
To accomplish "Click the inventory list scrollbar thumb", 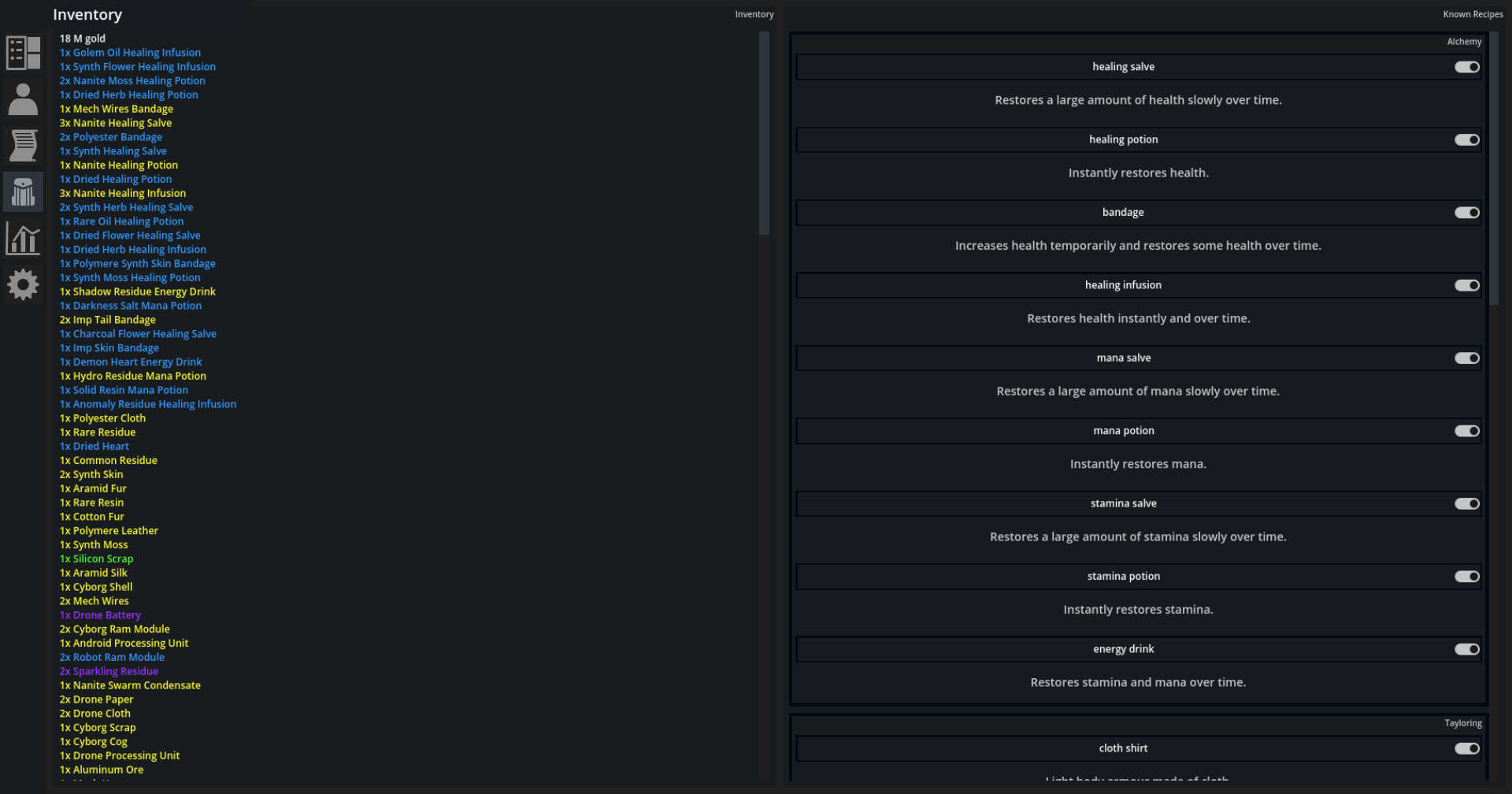I will (x=763, y=133).
